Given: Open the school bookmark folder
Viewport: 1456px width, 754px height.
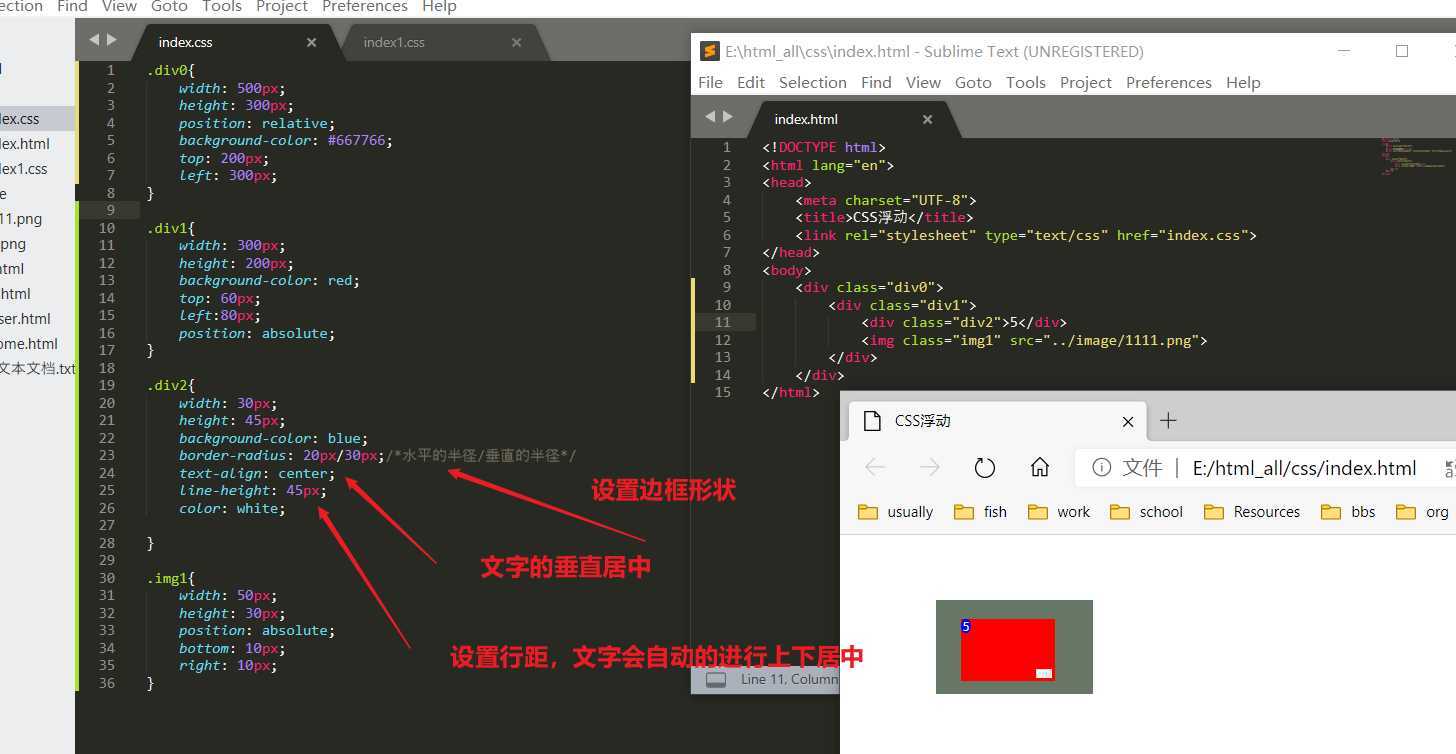Looking at the screenshot, I should coord(1146,512).
